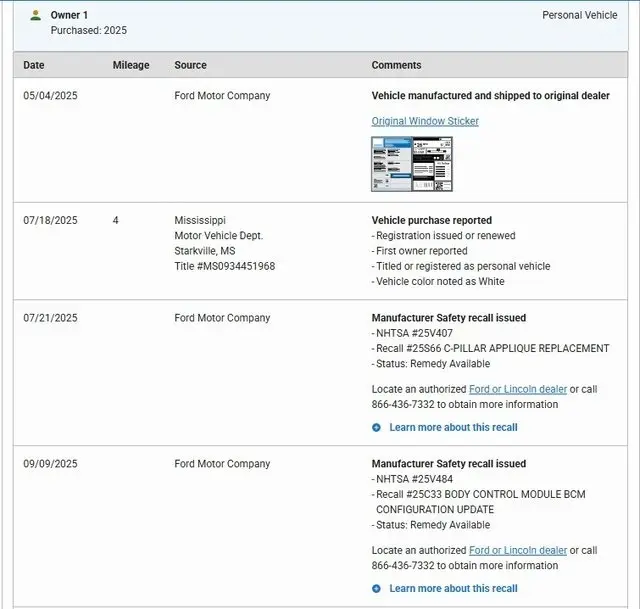Image resolution: width=640 pixels, height=609 pixels.
Task: Follow Ford or Lincoln dealer link under NHTSA #25V484
Action: [518, 550]
